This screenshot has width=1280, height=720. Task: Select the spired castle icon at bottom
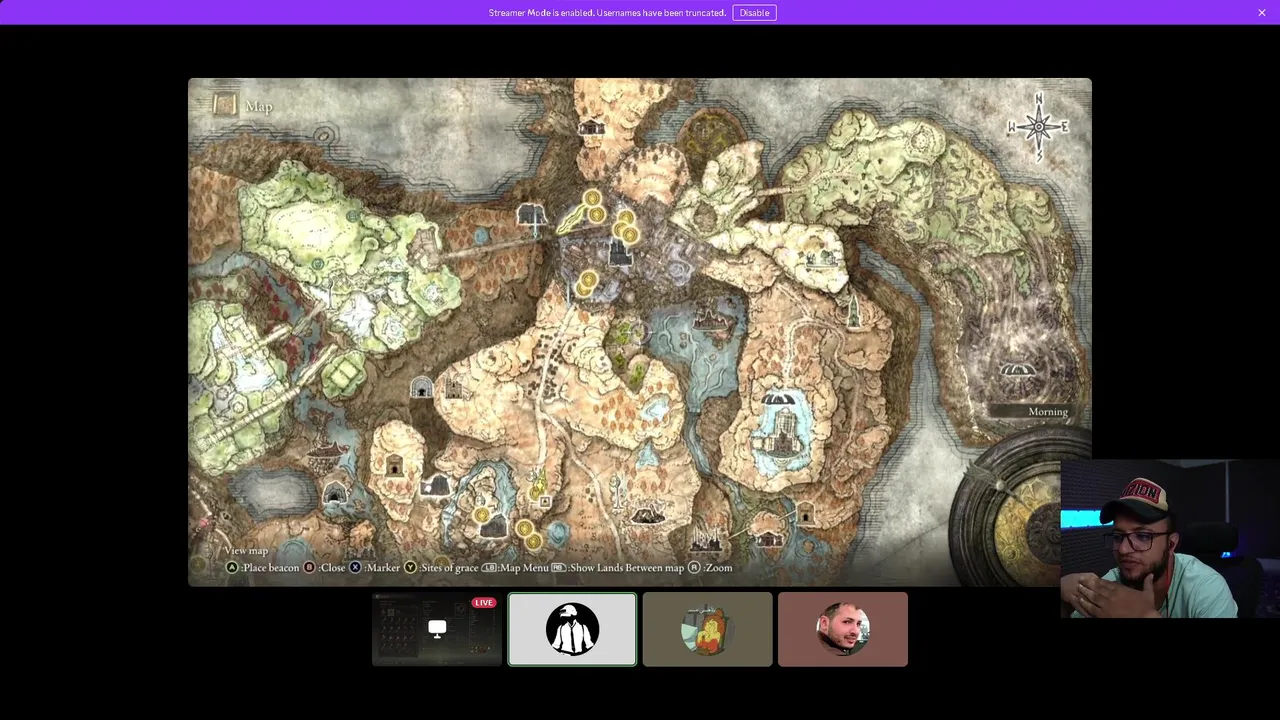pyautogui.click(x=707, y=538)
